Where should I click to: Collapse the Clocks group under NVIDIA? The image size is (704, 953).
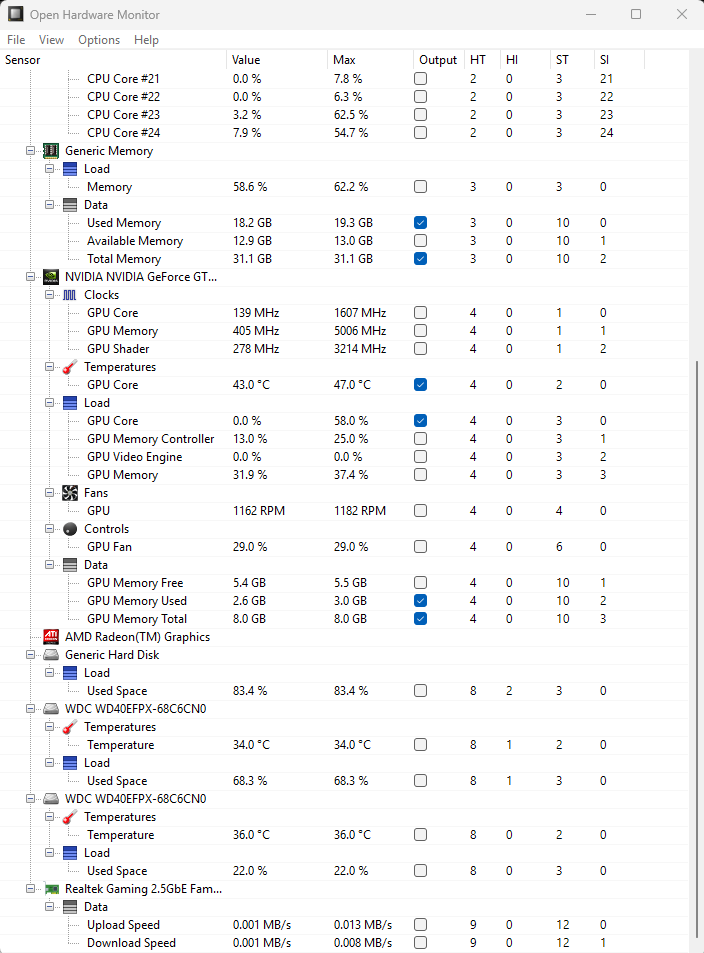tap(49, 295)
